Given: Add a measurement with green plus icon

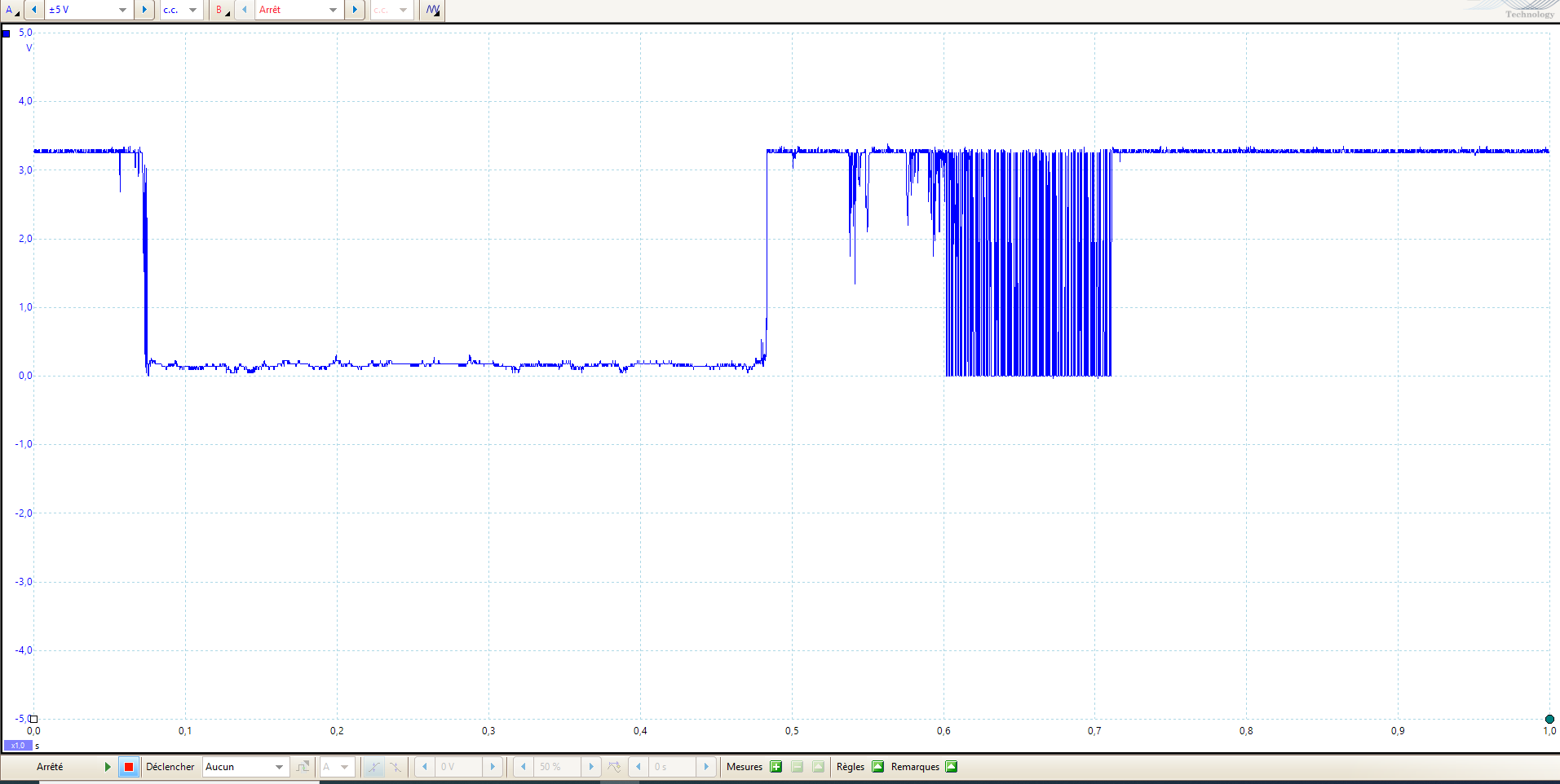Looking at the screenshot, I should click(x=776, y=767).
